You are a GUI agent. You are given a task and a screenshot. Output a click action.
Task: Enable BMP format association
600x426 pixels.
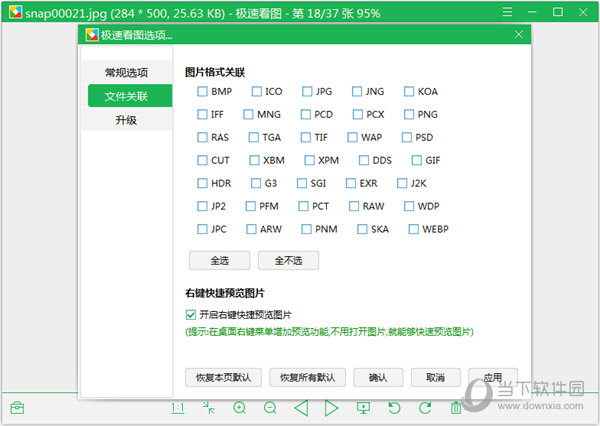202,91
